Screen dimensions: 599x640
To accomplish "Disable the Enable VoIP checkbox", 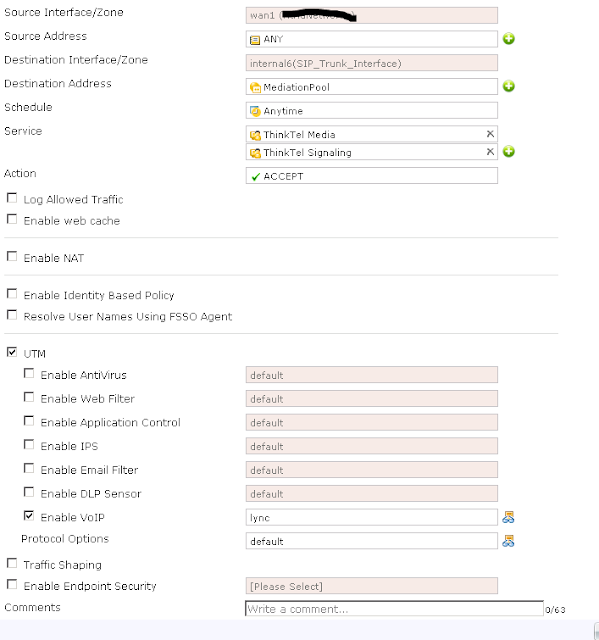I will point(29,516).
